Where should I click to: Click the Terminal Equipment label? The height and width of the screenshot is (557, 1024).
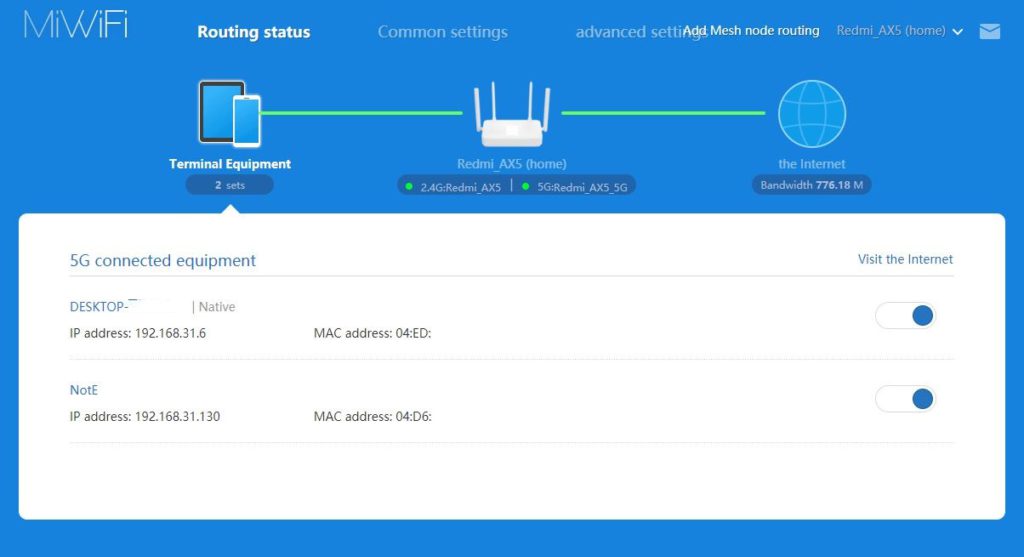click(x=230, y=164)
